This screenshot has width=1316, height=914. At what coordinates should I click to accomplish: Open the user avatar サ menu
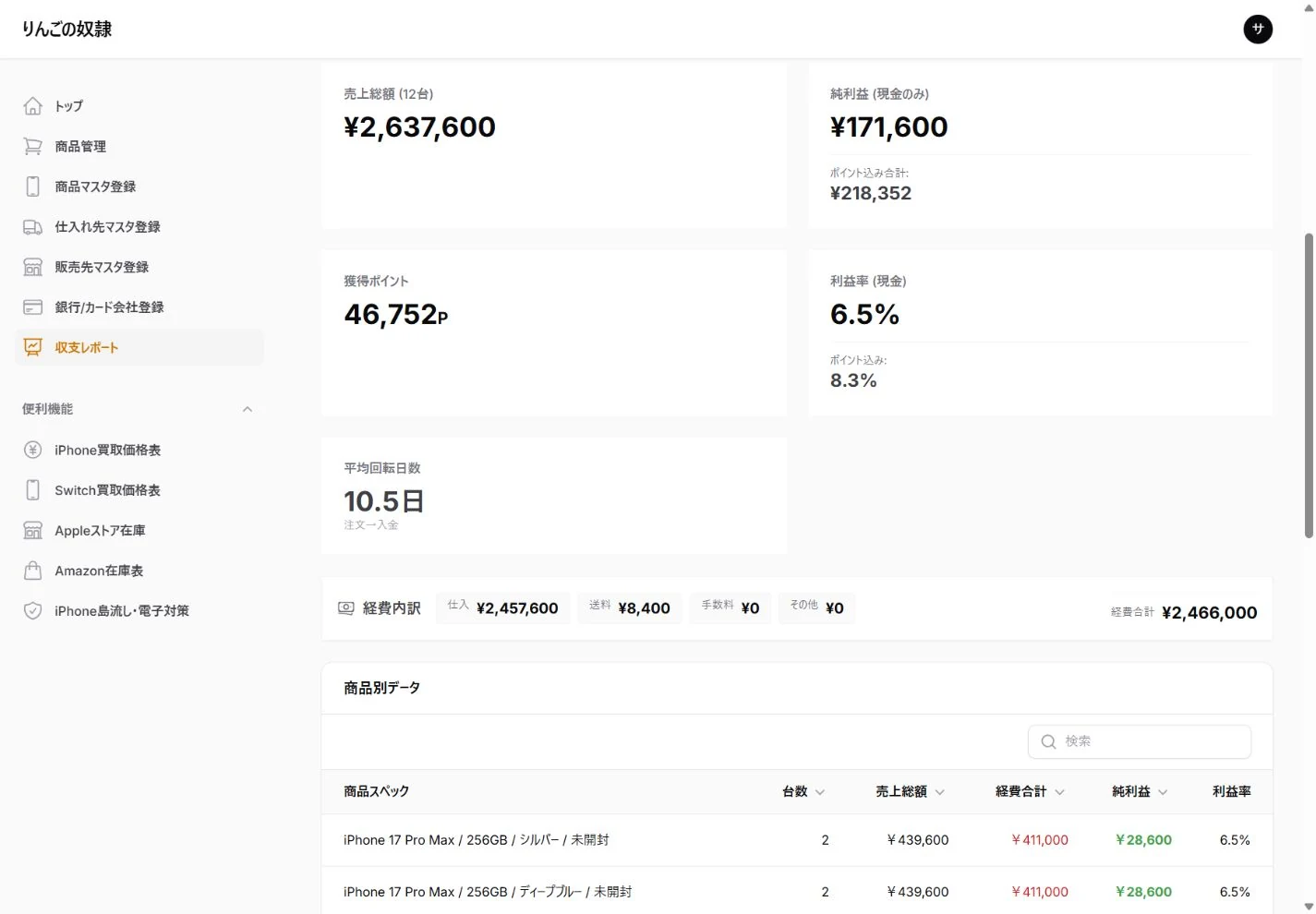point(1258,29)
